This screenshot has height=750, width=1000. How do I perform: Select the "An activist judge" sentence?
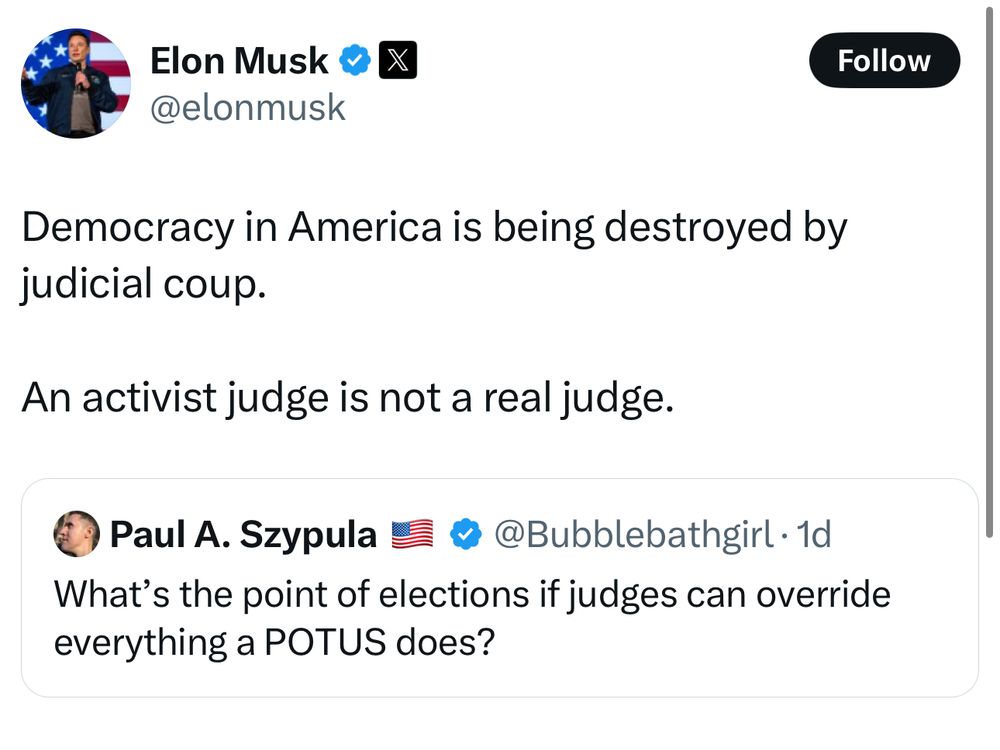pyautogui.click(x=343, y=398)
